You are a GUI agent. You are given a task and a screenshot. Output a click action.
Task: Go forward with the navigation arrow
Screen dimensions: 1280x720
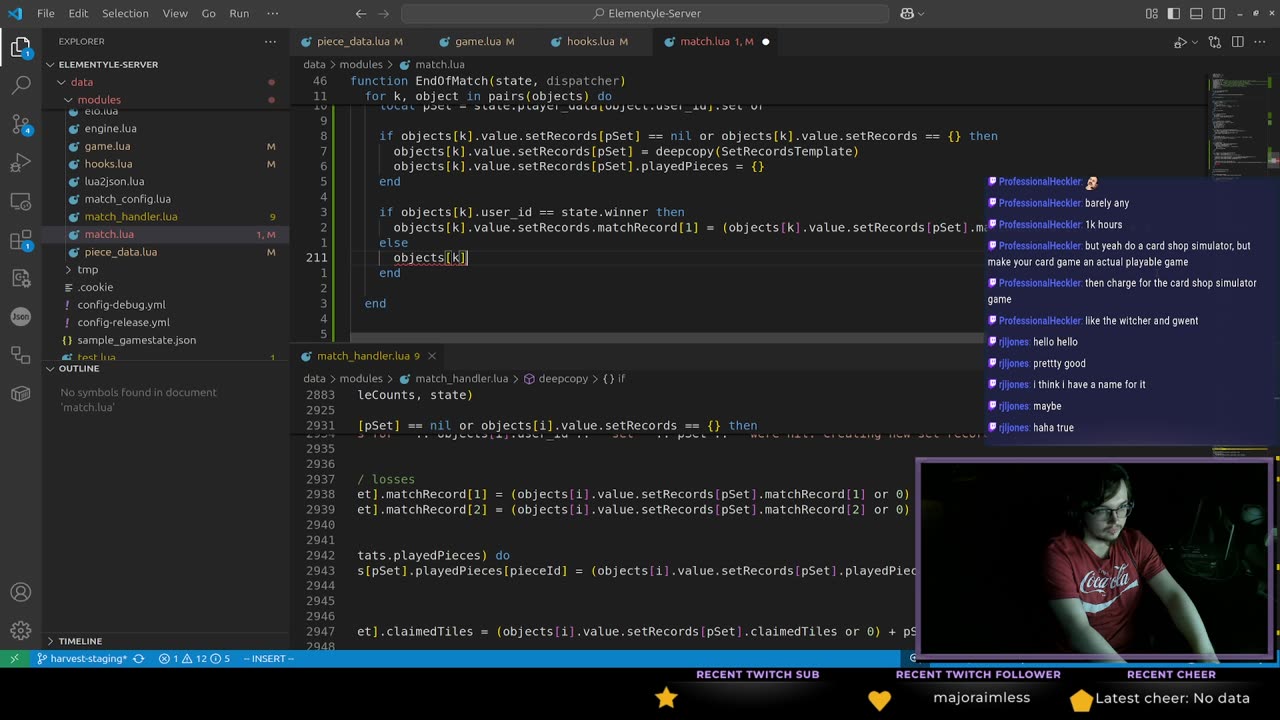click(385, 13)
